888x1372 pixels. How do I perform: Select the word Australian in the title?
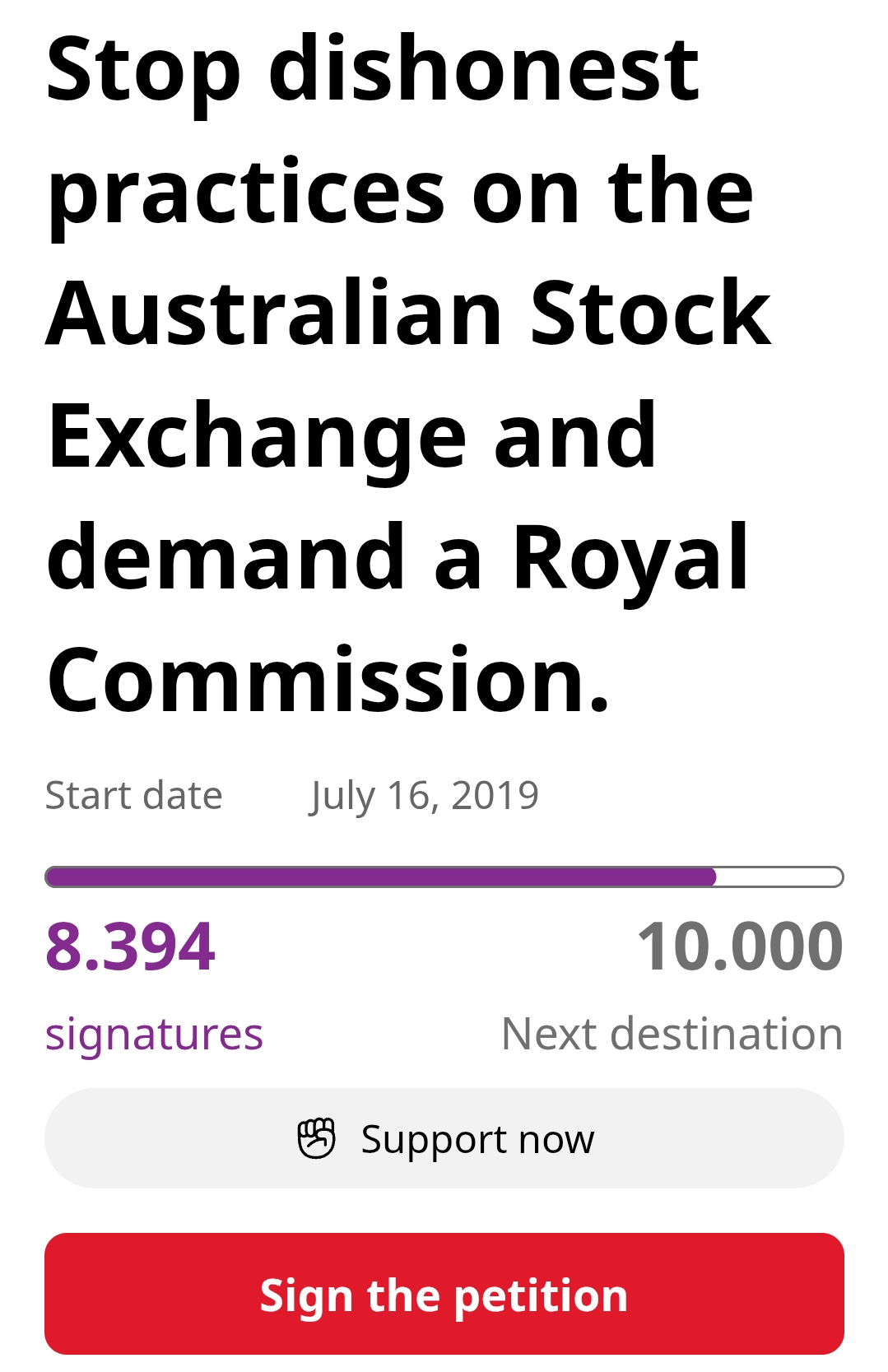[x=274, y=314]
